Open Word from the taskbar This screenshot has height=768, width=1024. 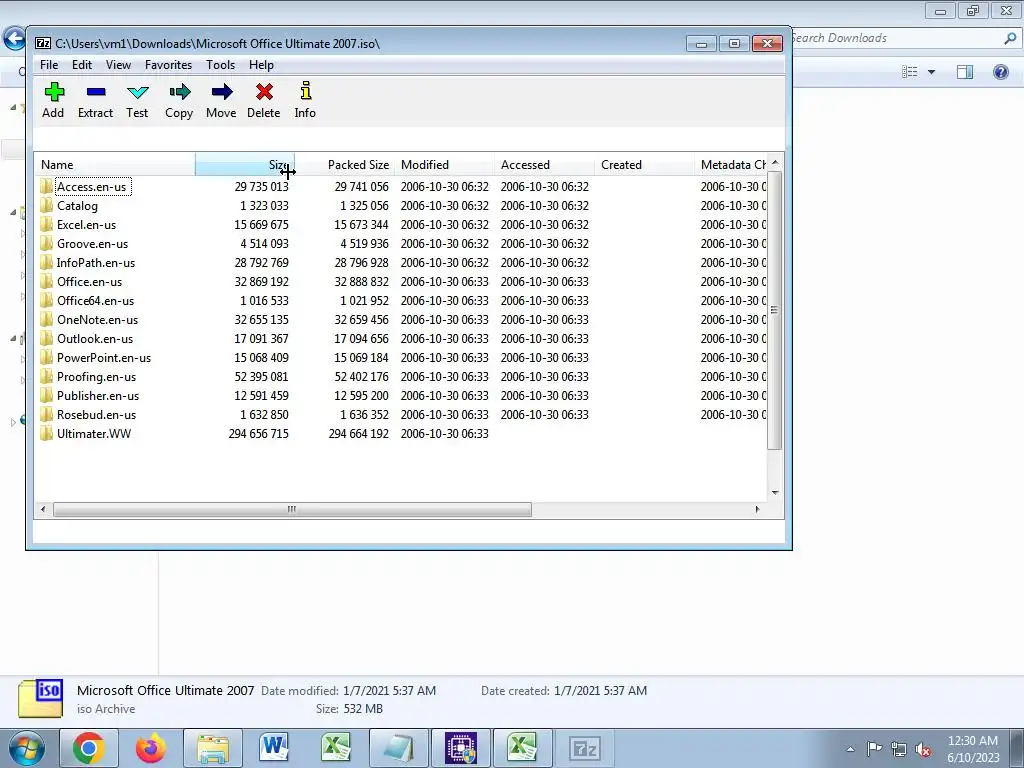pos(274,748)
